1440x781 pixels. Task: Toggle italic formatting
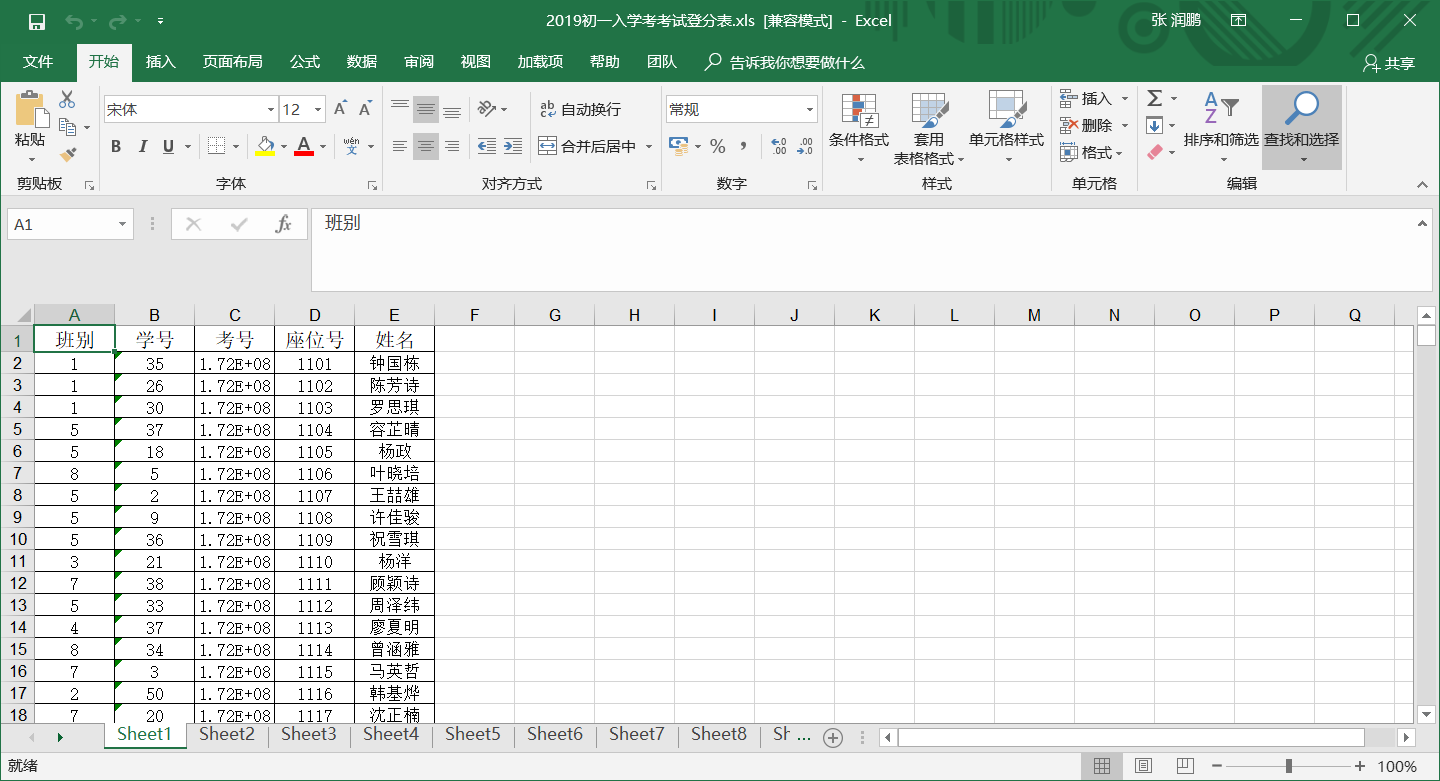click(x=142, y=146)
